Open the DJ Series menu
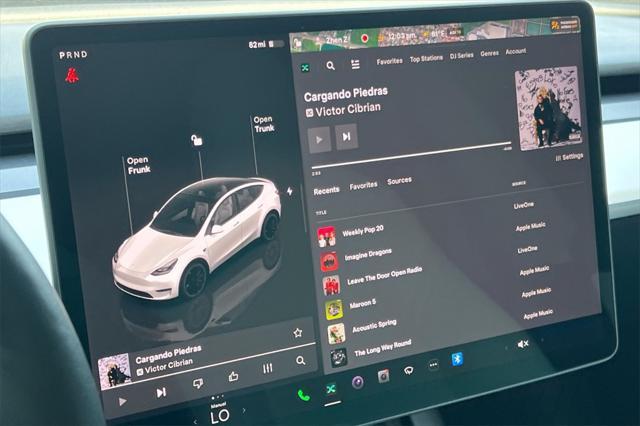The image size is (640, 426). point(462,55)
